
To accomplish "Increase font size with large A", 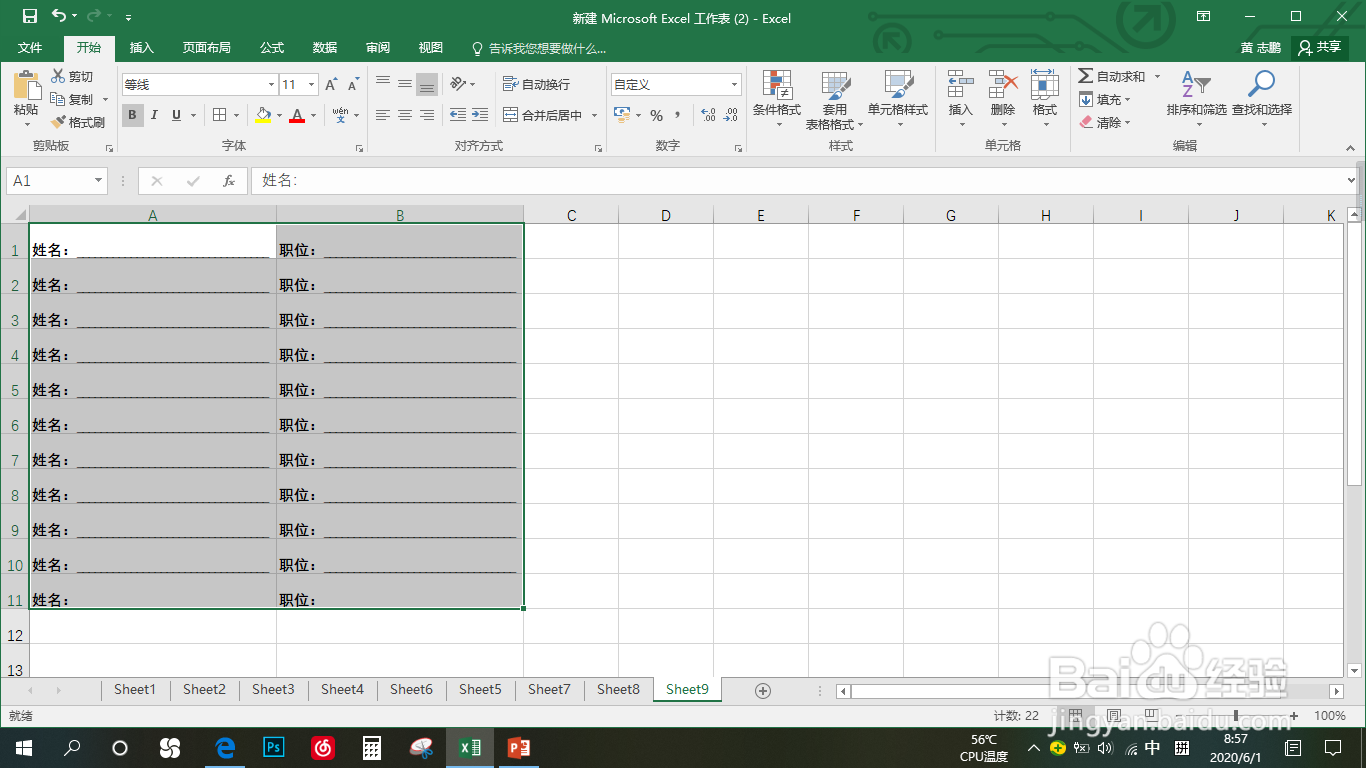I will 331,85.
